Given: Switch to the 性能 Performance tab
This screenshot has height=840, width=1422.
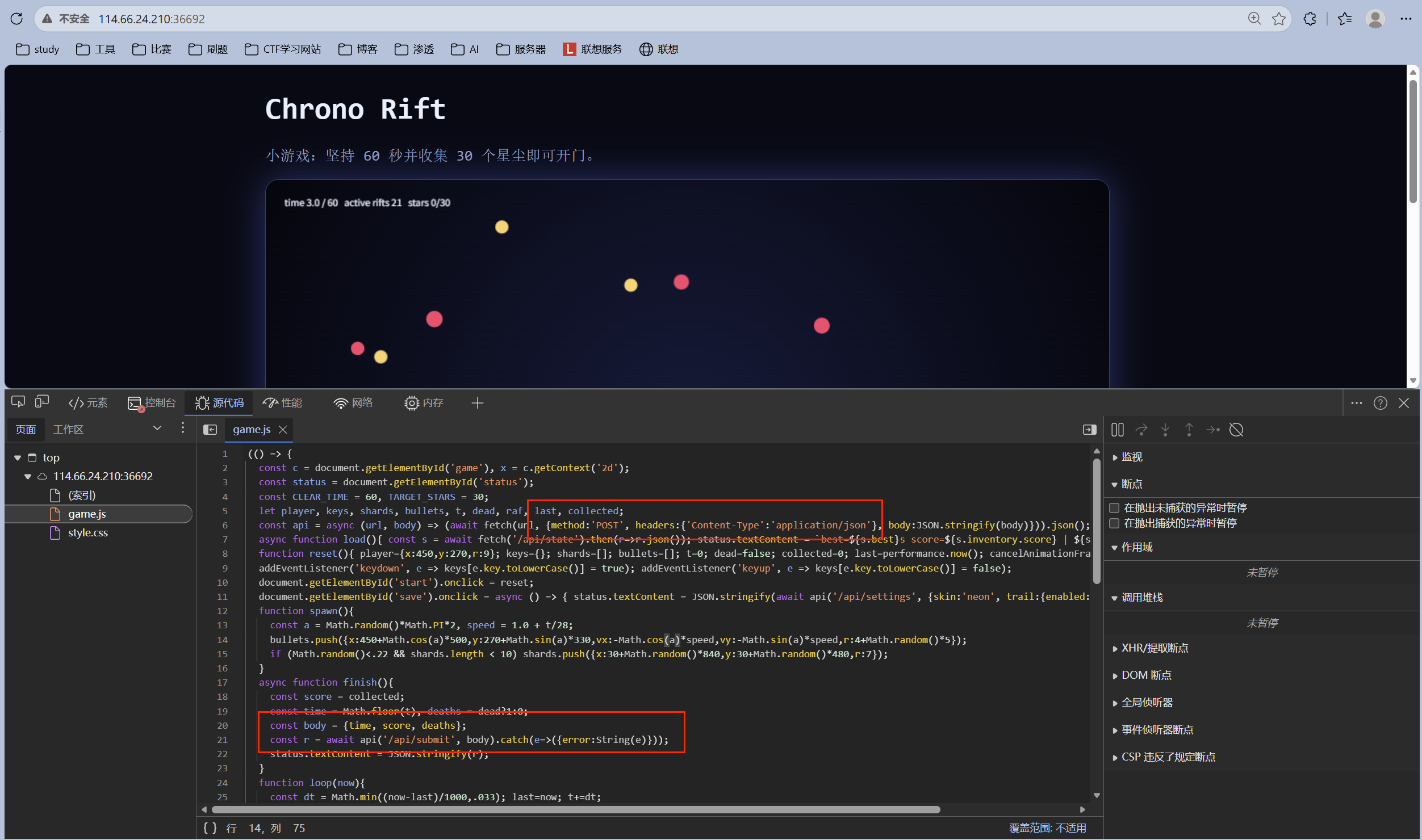Looking at the screenshot, I should coord(282,403).
